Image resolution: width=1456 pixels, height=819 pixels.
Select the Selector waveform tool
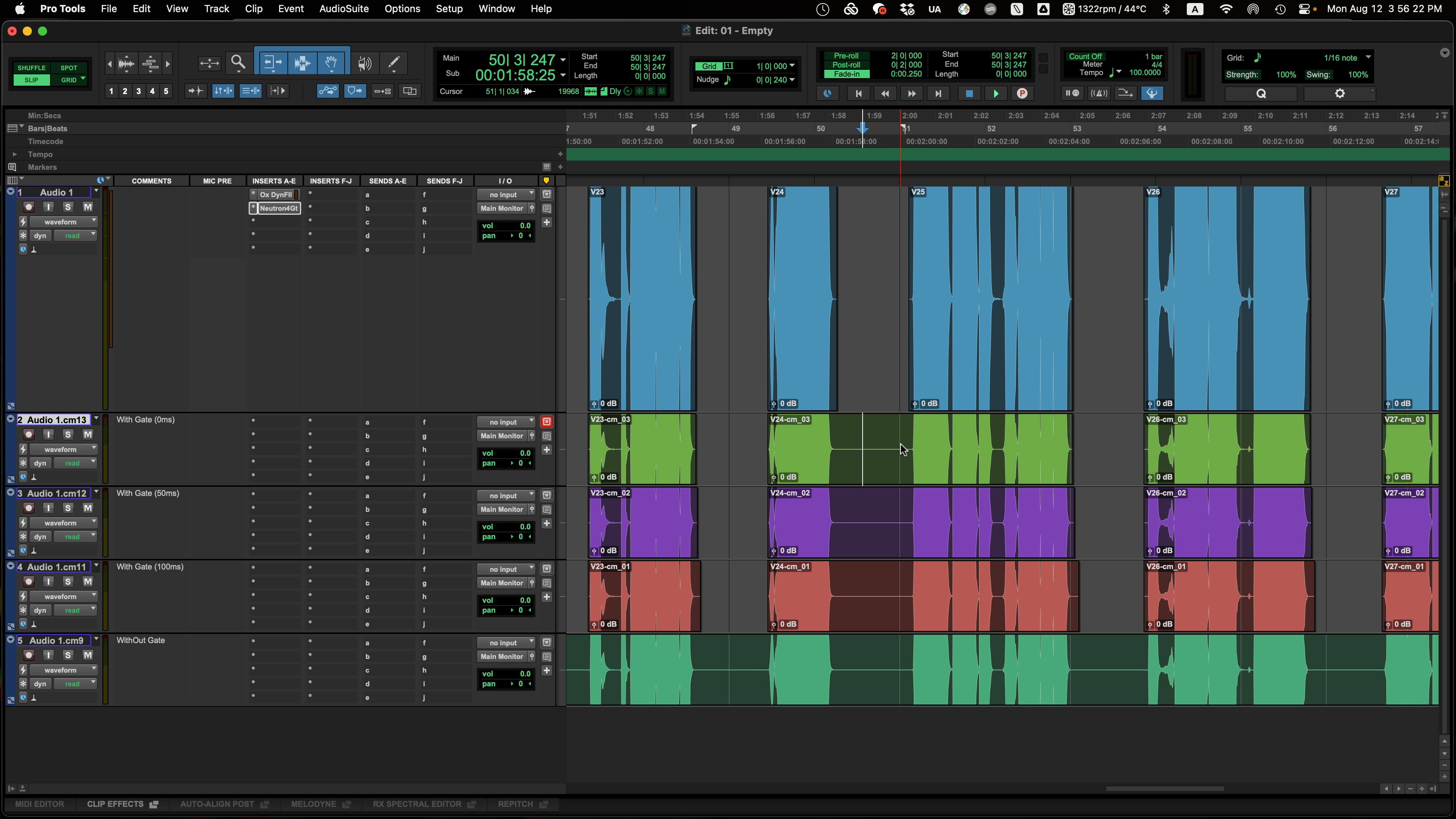click(303, 63)
